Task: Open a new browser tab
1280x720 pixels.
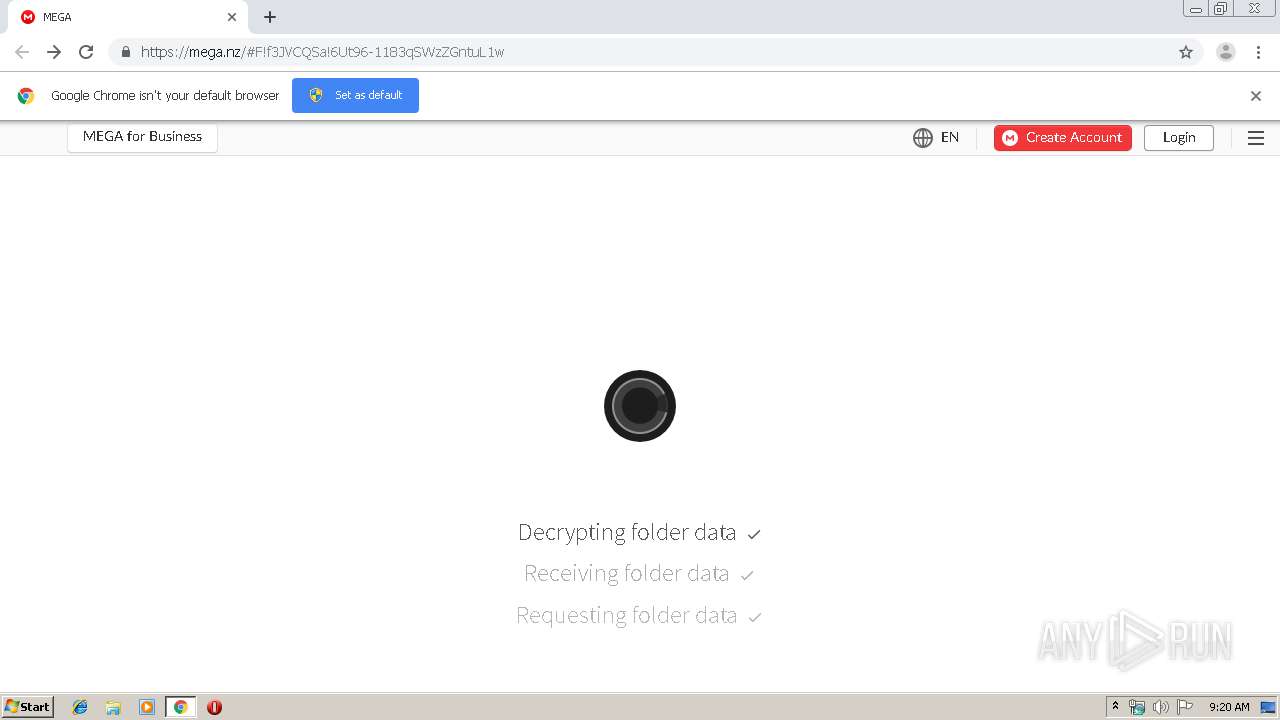Action: [x=270, y=17]
